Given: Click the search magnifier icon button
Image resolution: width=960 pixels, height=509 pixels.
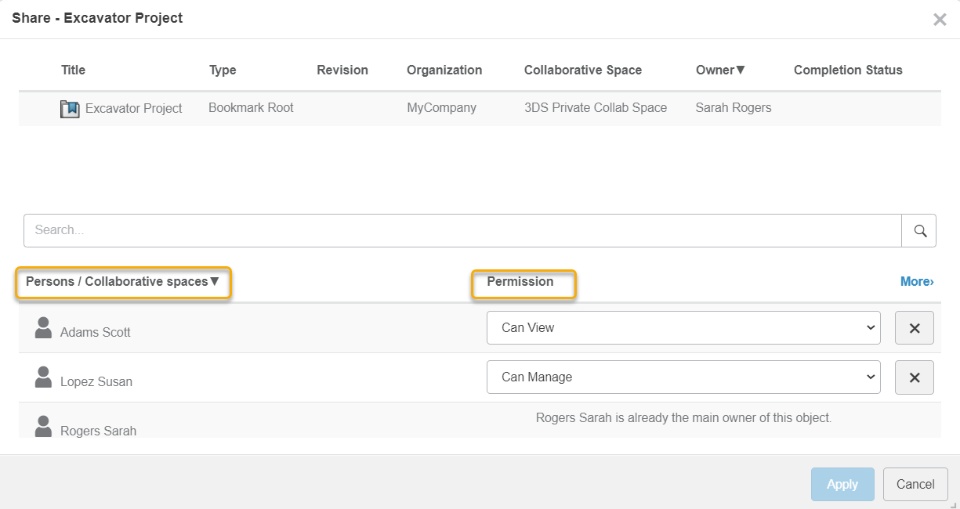Looking at the screenshot, I should tap(919, 230).
